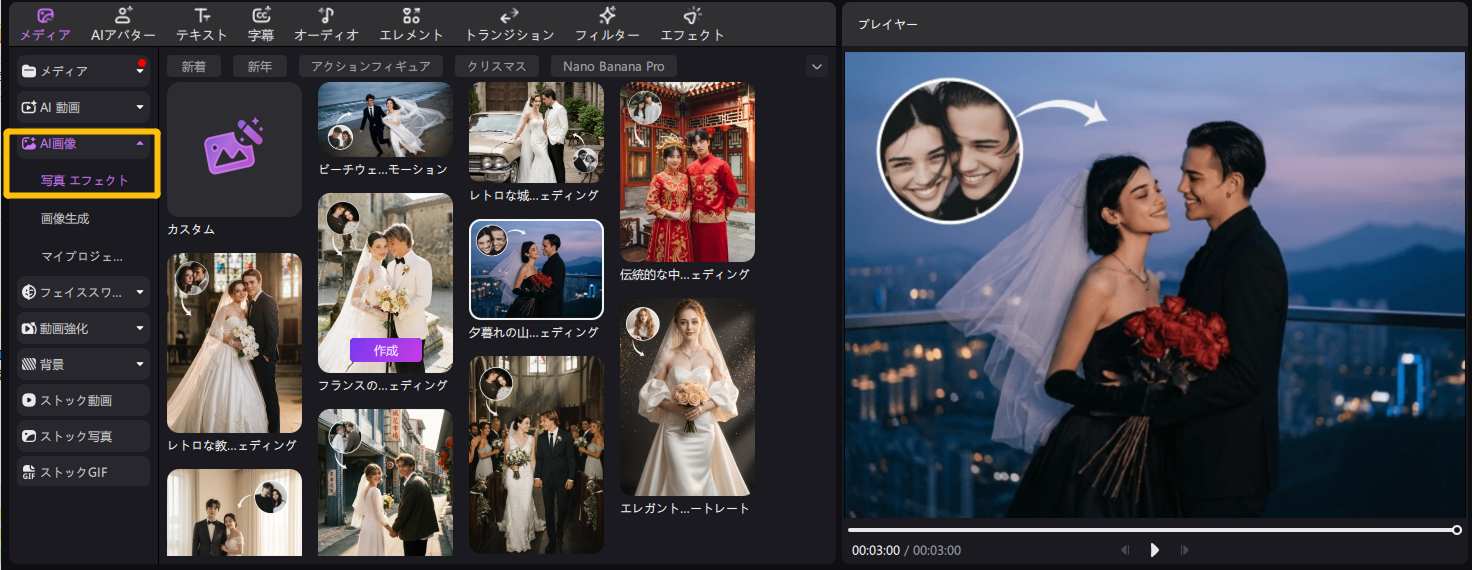Select the 字幕 subtitles tab
This screenshot has width=1472, height=570.
[x=261, y=24]
